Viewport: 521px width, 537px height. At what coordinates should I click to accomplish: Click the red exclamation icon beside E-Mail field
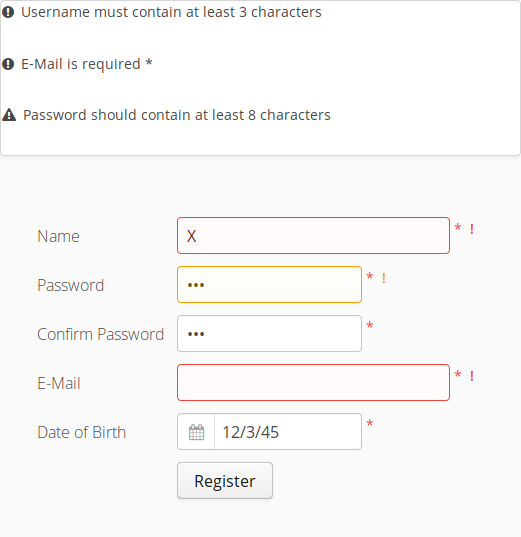(472, 376)
